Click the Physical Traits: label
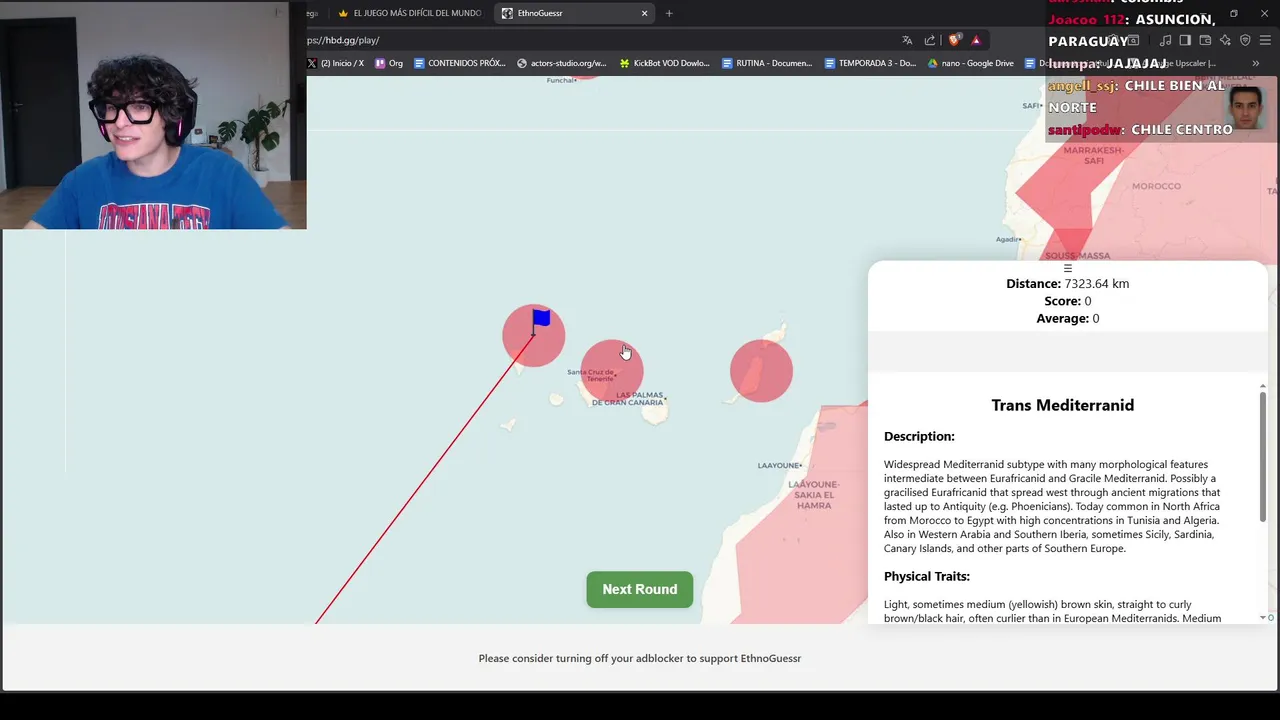Image resolution: width=1280 pixels, height=720 pixels. 927,576
